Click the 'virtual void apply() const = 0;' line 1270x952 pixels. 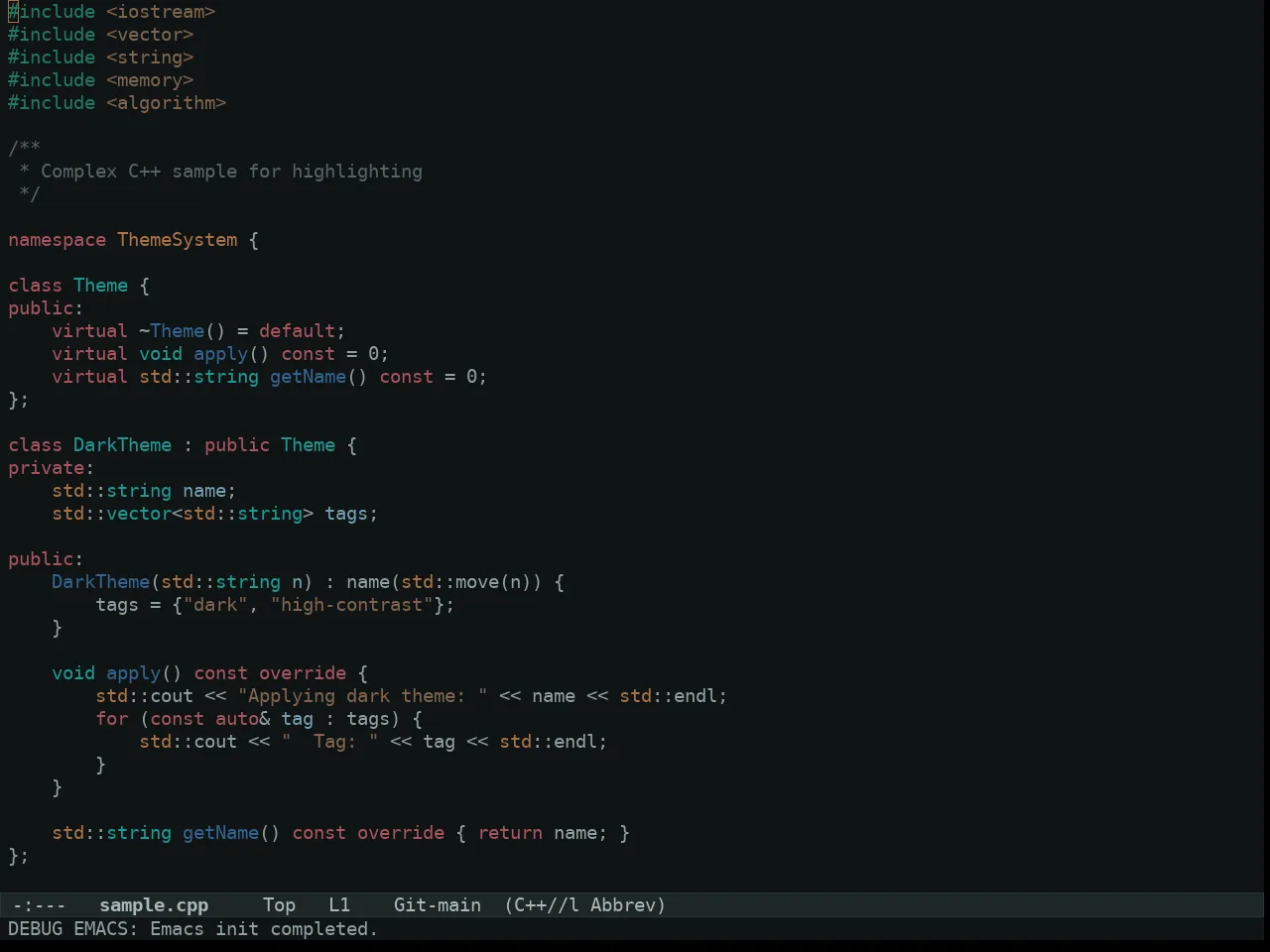220,354
